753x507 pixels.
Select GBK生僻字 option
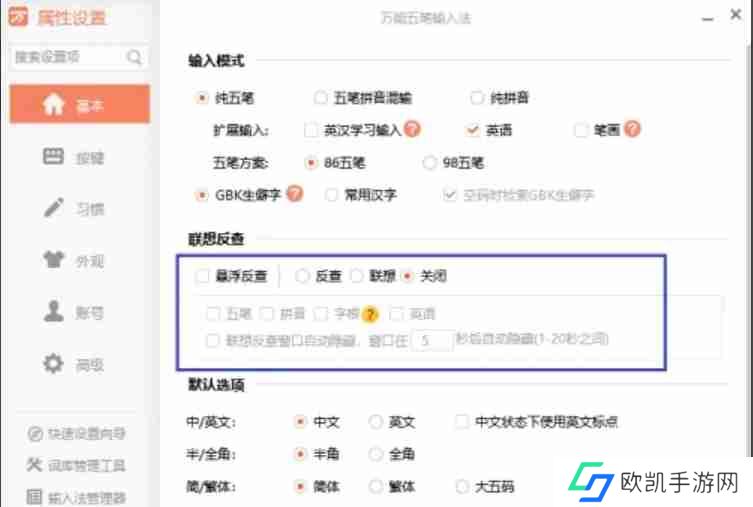click(x=202, y=195)
